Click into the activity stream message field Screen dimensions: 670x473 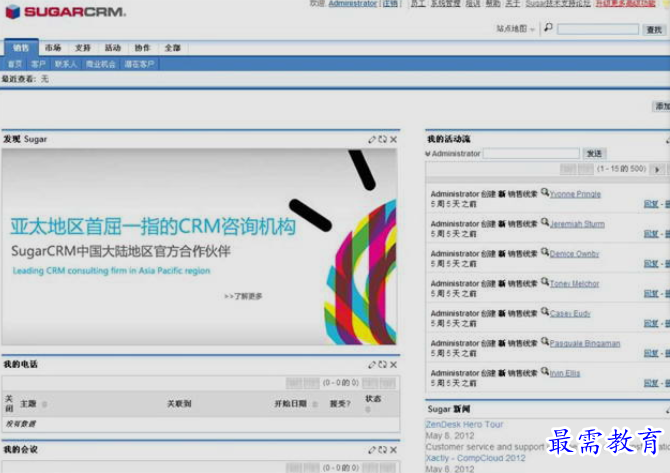point(531,153)
